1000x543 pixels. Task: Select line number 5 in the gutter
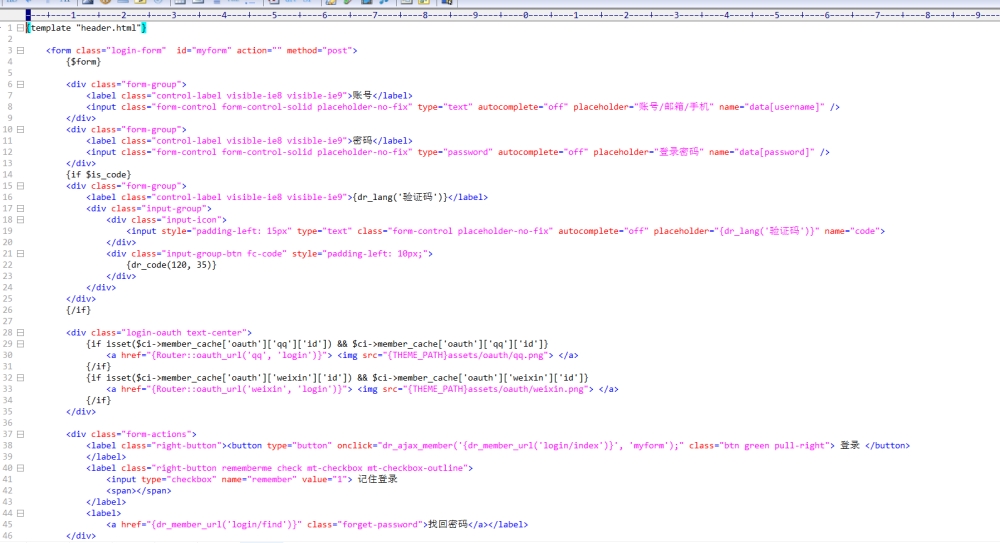point(10,73)
